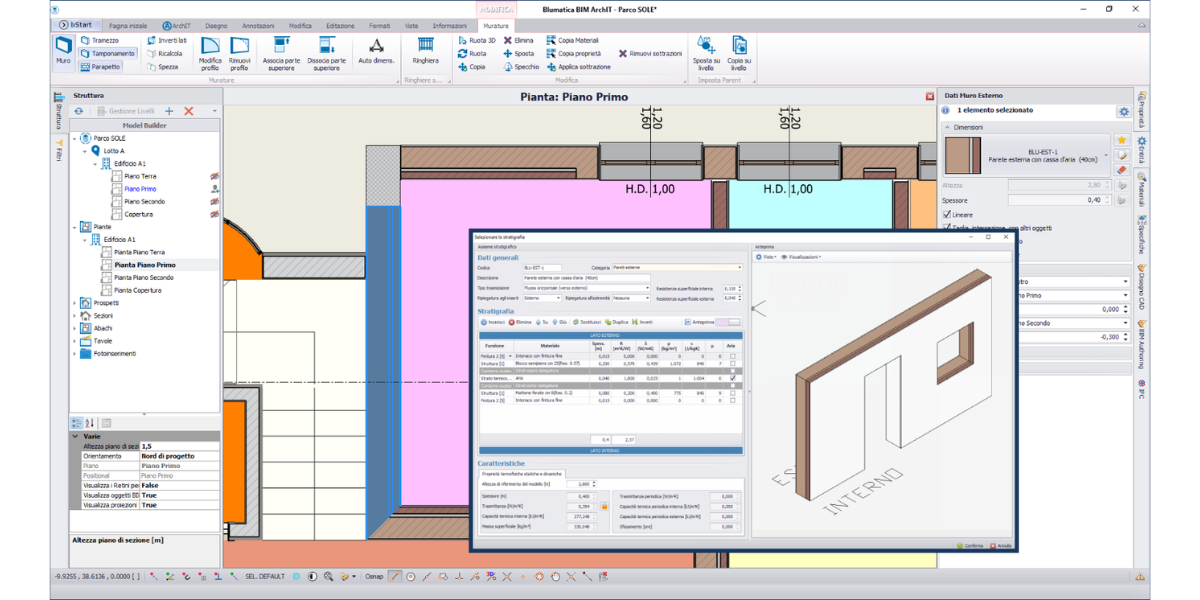1200x600 pixels.
Task: Select the Muro wall tool
Action: pos(63,51)
